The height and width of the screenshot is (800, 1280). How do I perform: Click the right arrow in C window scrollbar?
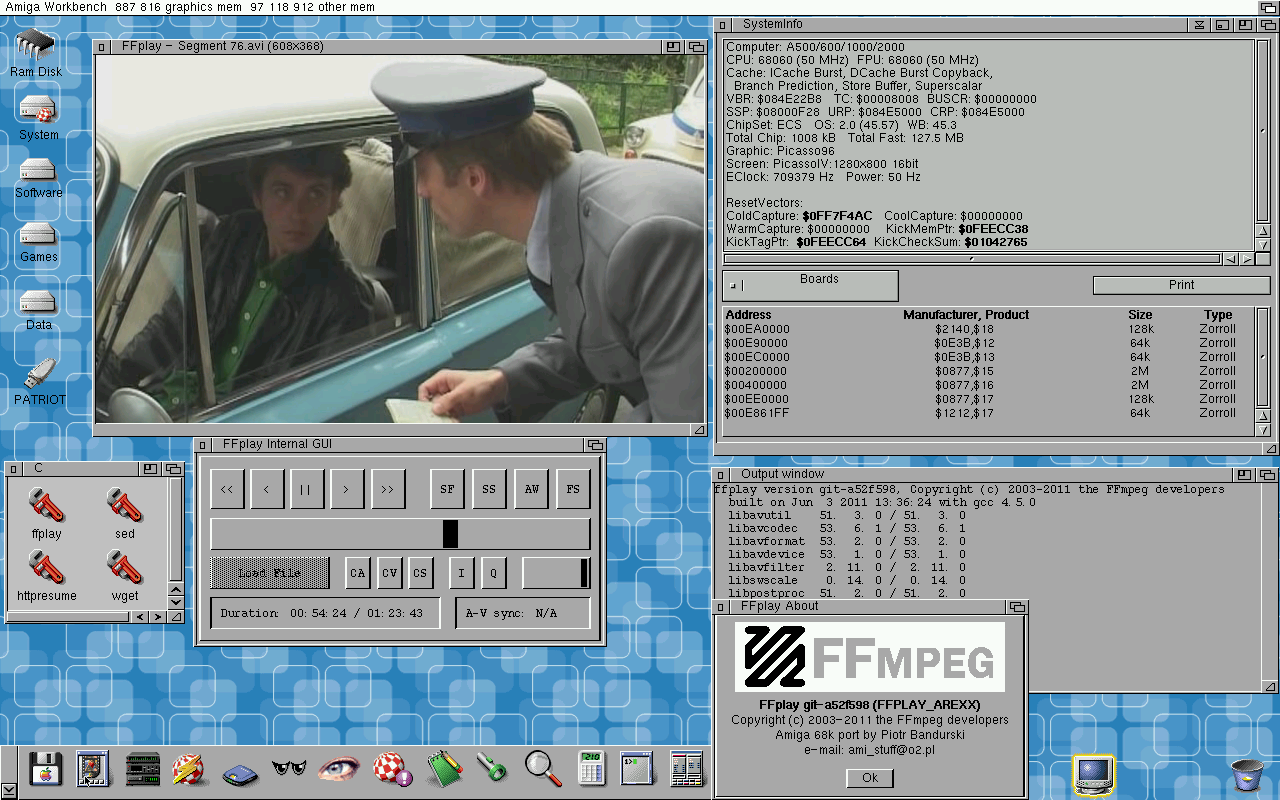click(x=158, y=617)
